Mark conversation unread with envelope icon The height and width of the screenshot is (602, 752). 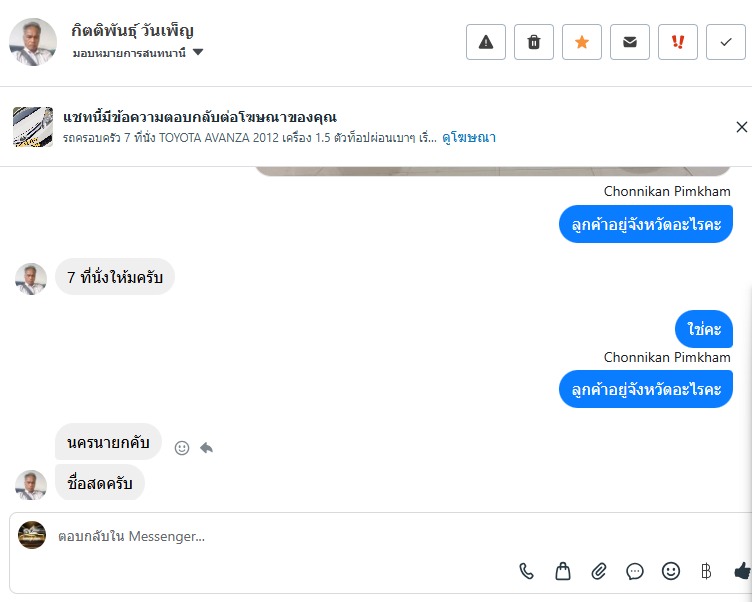point(630,42)
